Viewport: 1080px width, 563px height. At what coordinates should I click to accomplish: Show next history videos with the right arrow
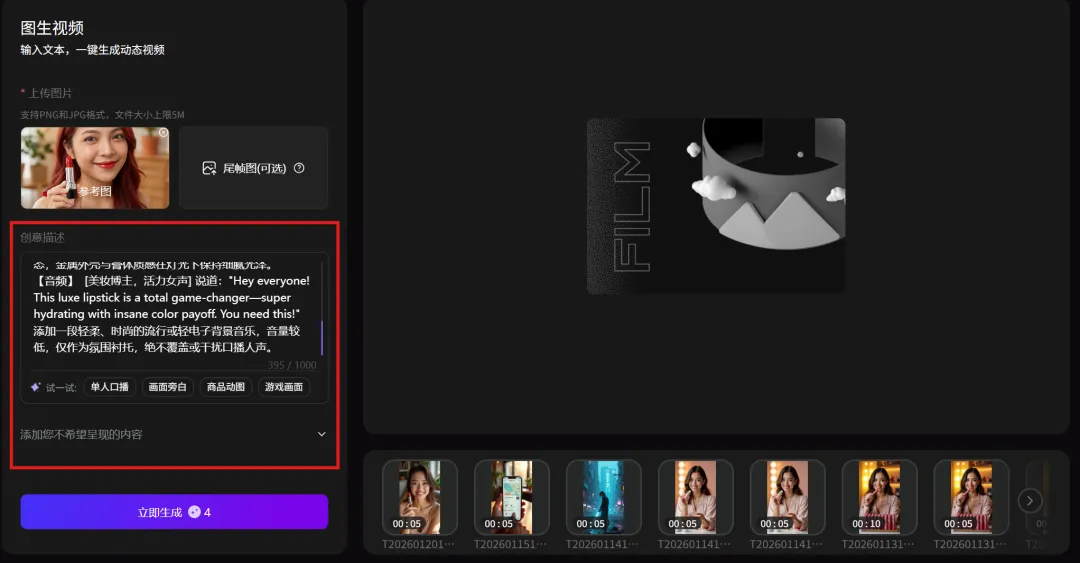1030,501
